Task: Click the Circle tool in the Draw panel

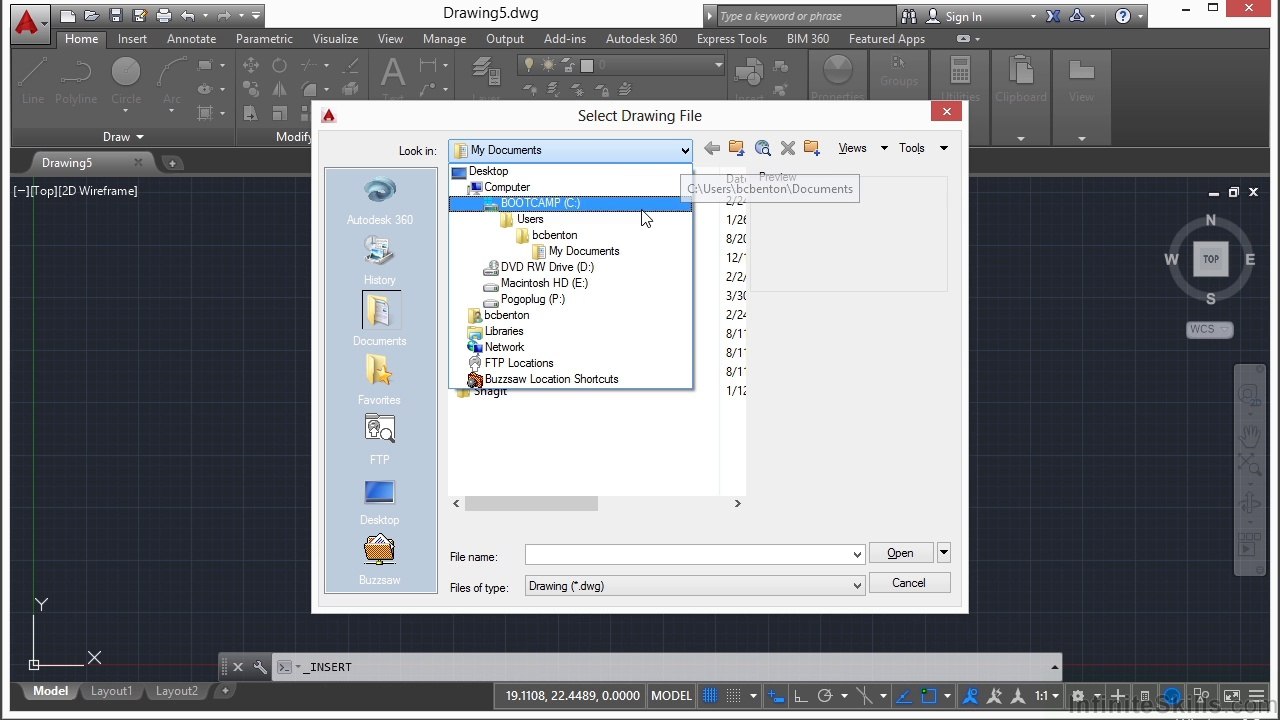Action: (x=126, y=80)
